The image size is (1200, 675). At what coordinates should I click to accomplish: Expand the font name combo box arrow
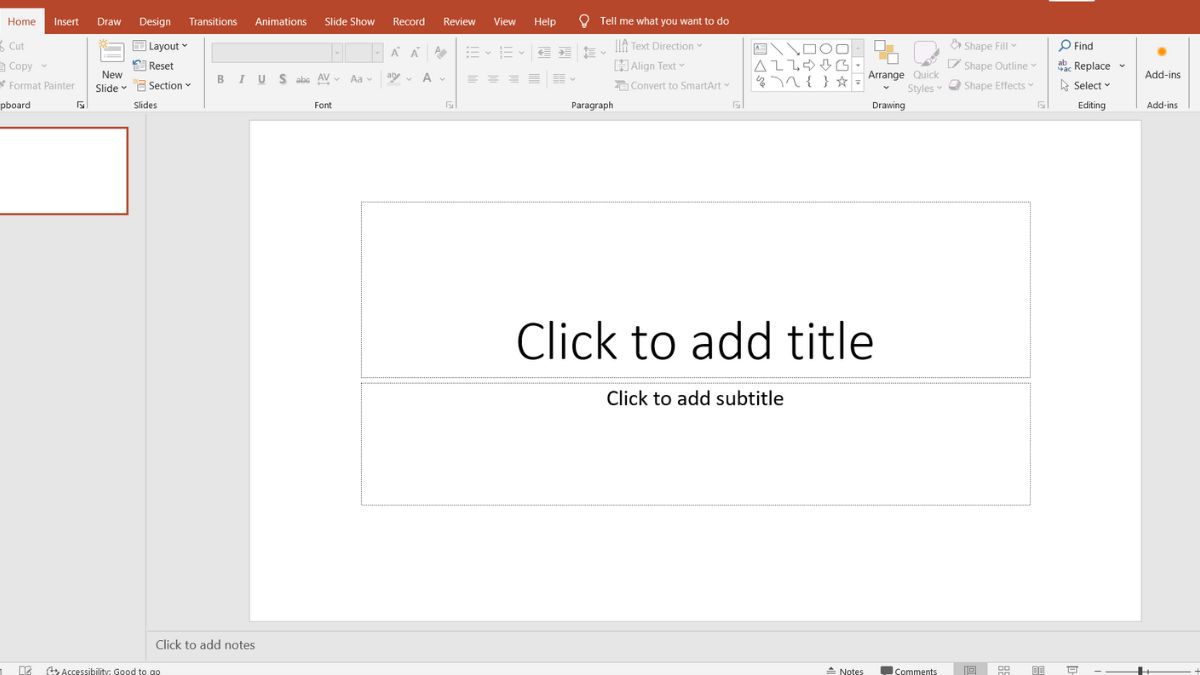(337, 53)
